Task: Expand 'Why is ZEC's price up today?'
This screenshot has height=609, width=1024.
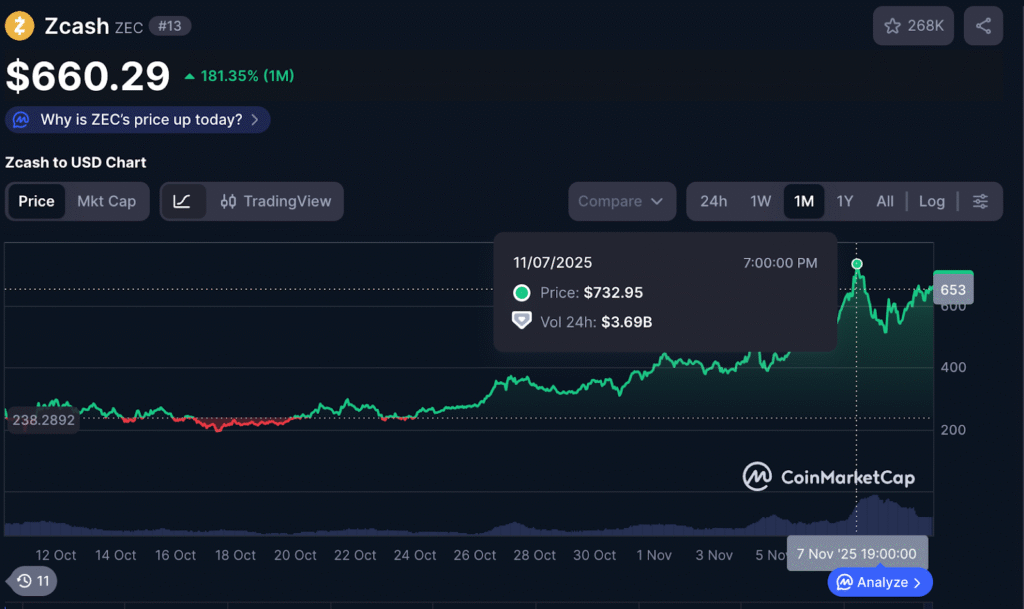Action: pyautogui.click(x=138, y=120)
